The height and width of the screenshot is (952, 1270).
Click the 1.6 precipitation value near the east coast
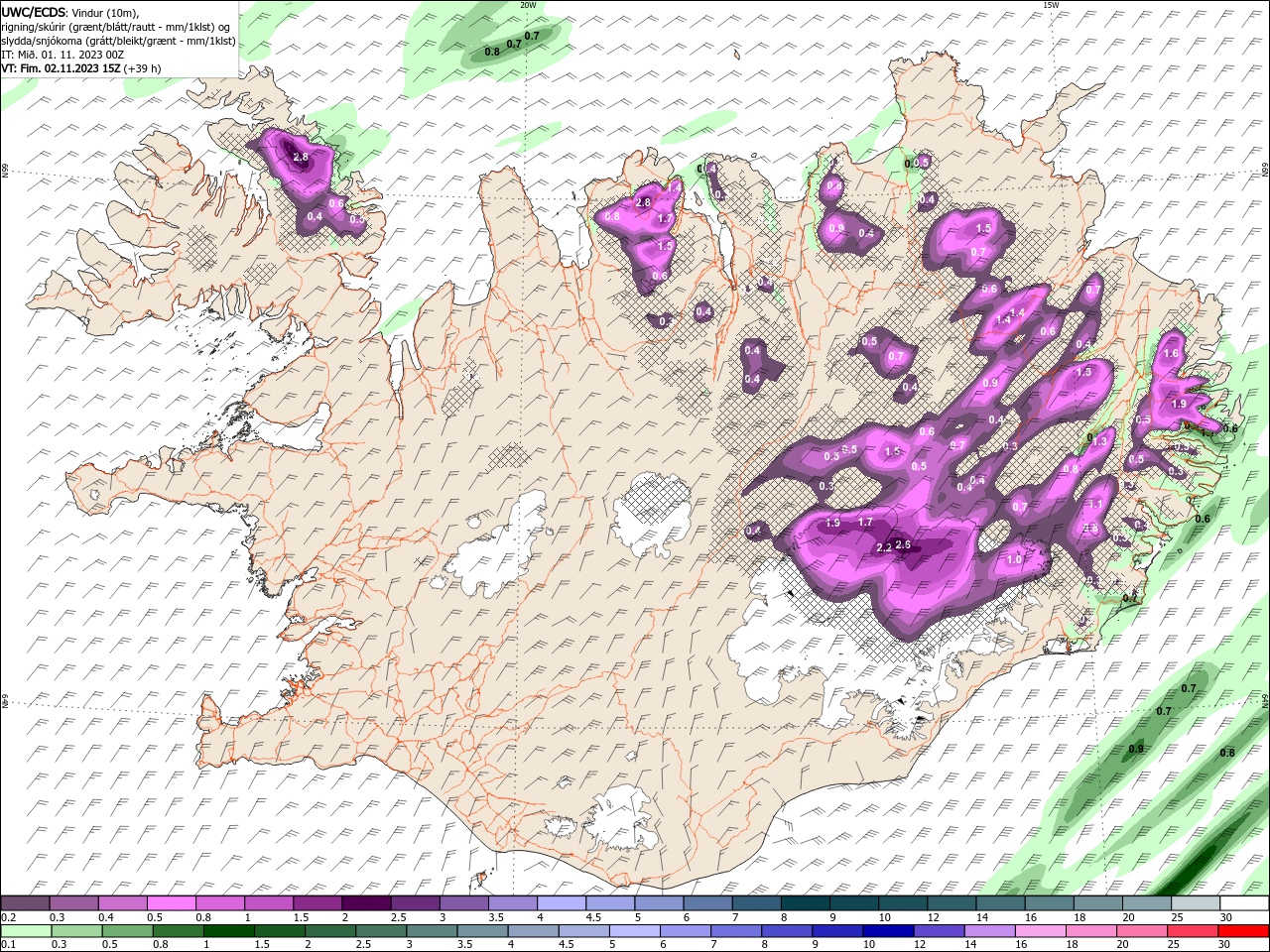pos(1171,354)
